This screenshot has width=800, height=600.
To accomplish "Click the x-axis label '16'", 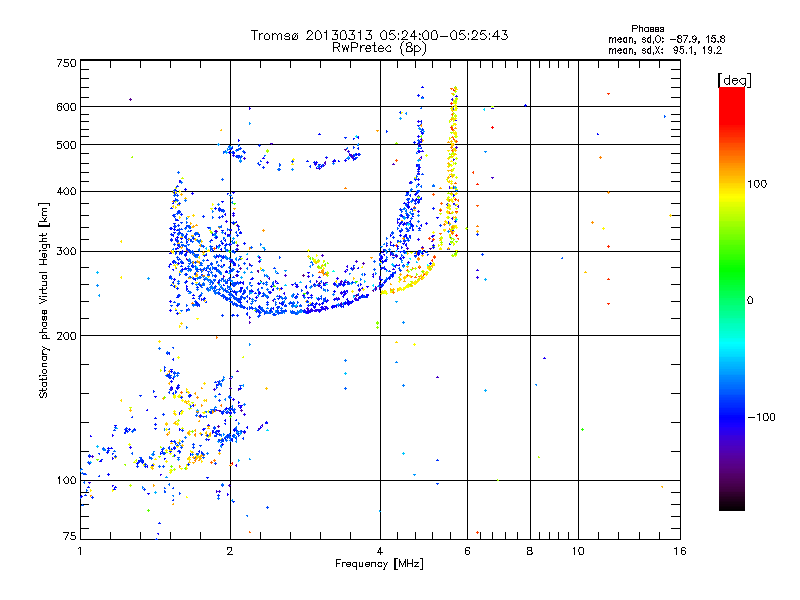I will click(x=680, y=551).
